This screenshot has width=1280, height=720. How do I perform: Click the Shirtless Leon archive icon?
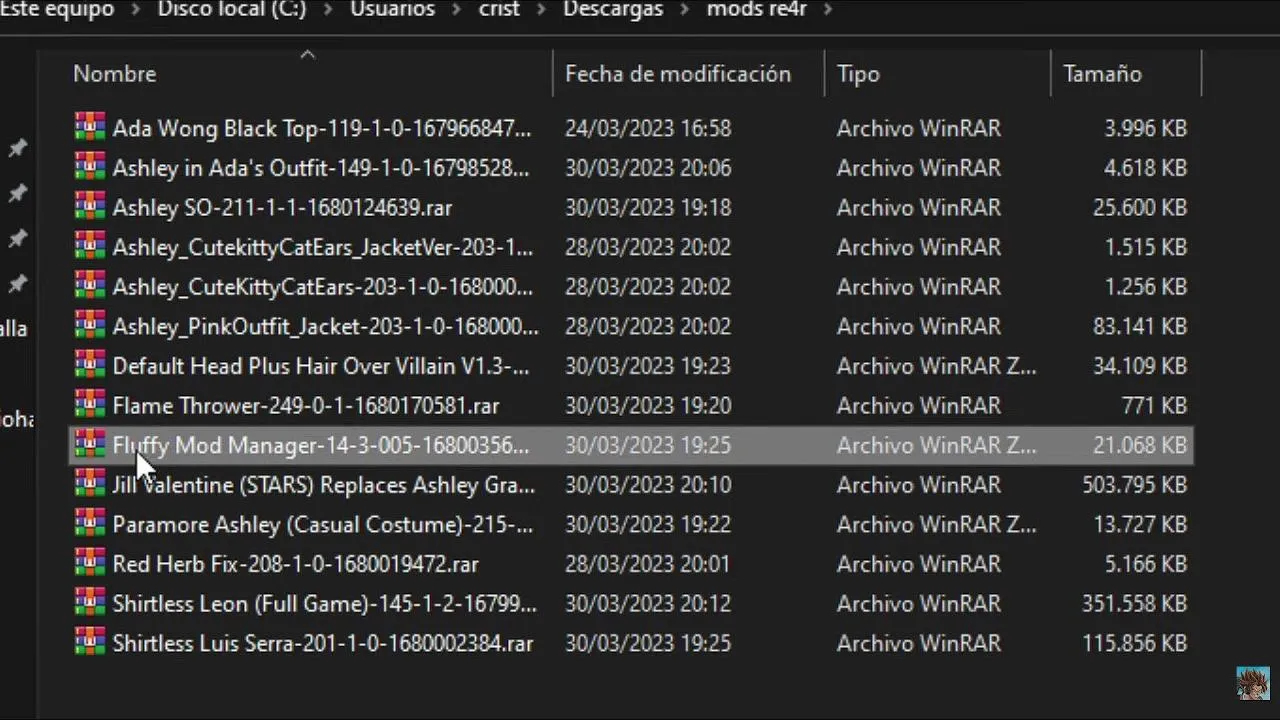(89, 603)
